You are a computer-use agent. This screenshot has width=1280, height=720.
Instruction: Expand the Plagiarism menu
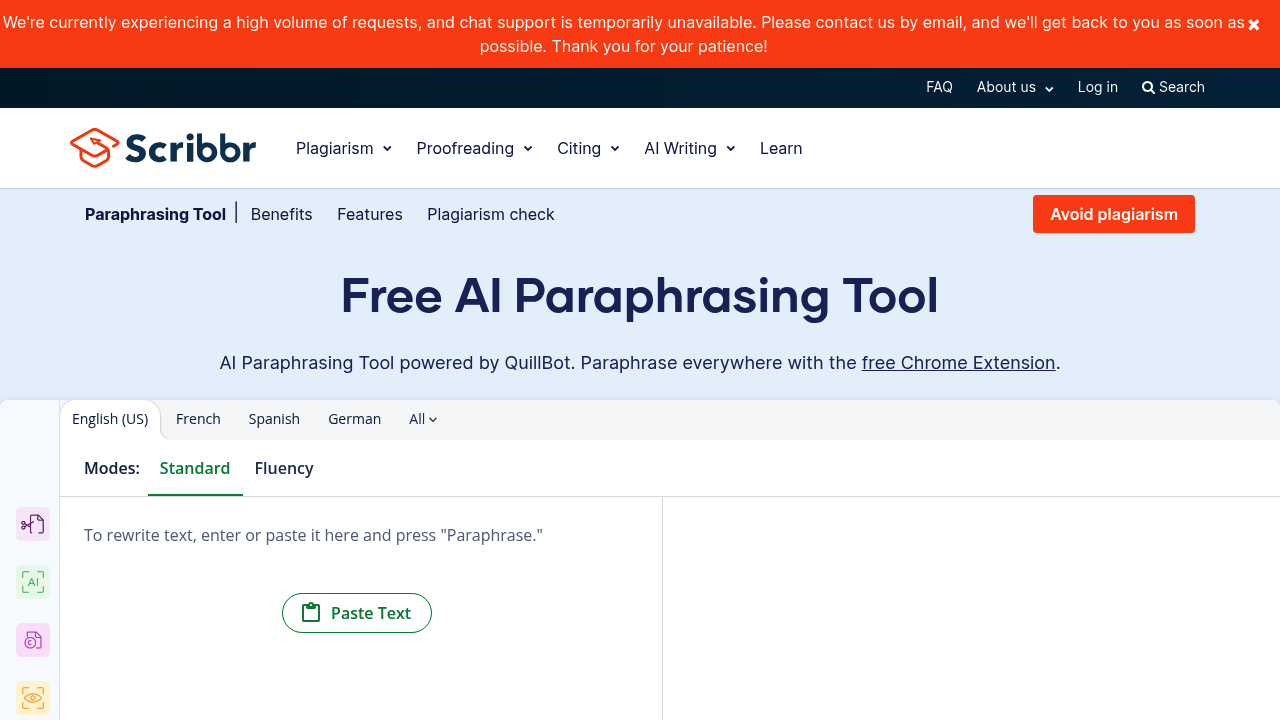344,148
